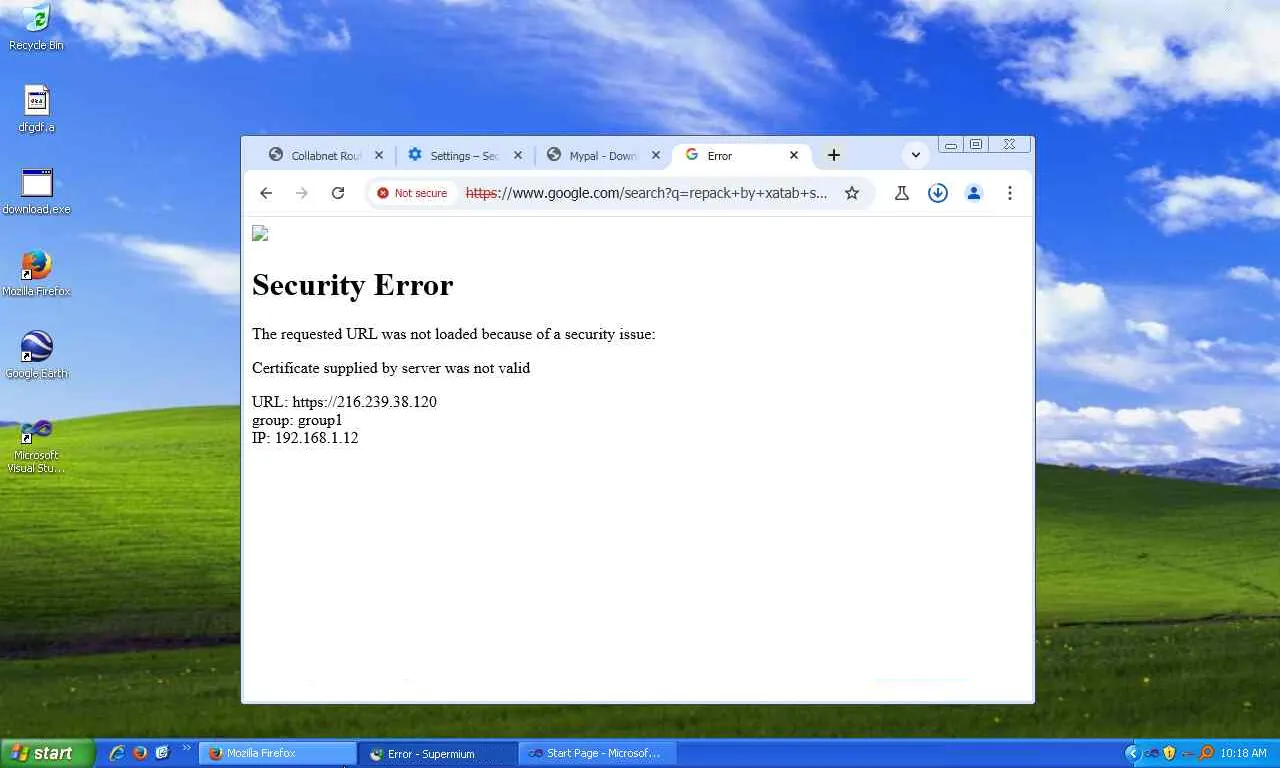Click the browser forward arrow
This screenshot has height=768, width=1280.
(x=302, y=193)
